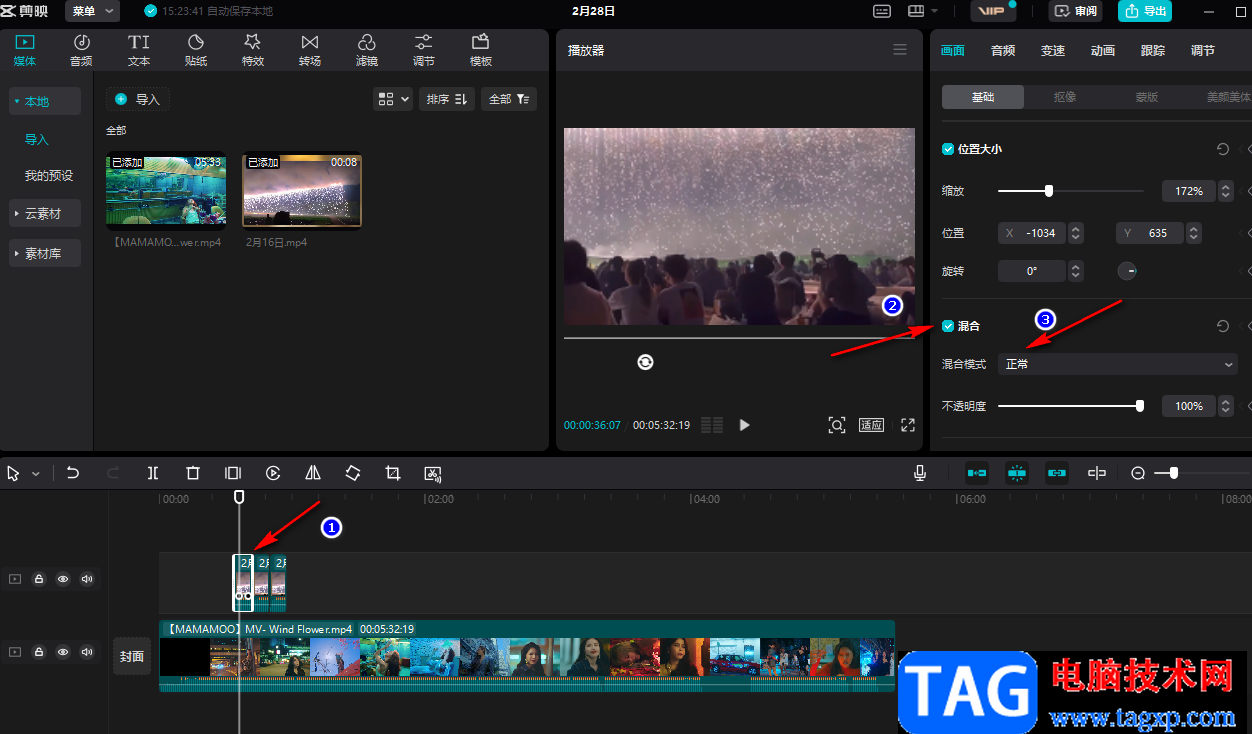Open the 排序 sort dropdown
Image resolution: width=1252 pixels, height=734 pixels.
click(446, 99)
